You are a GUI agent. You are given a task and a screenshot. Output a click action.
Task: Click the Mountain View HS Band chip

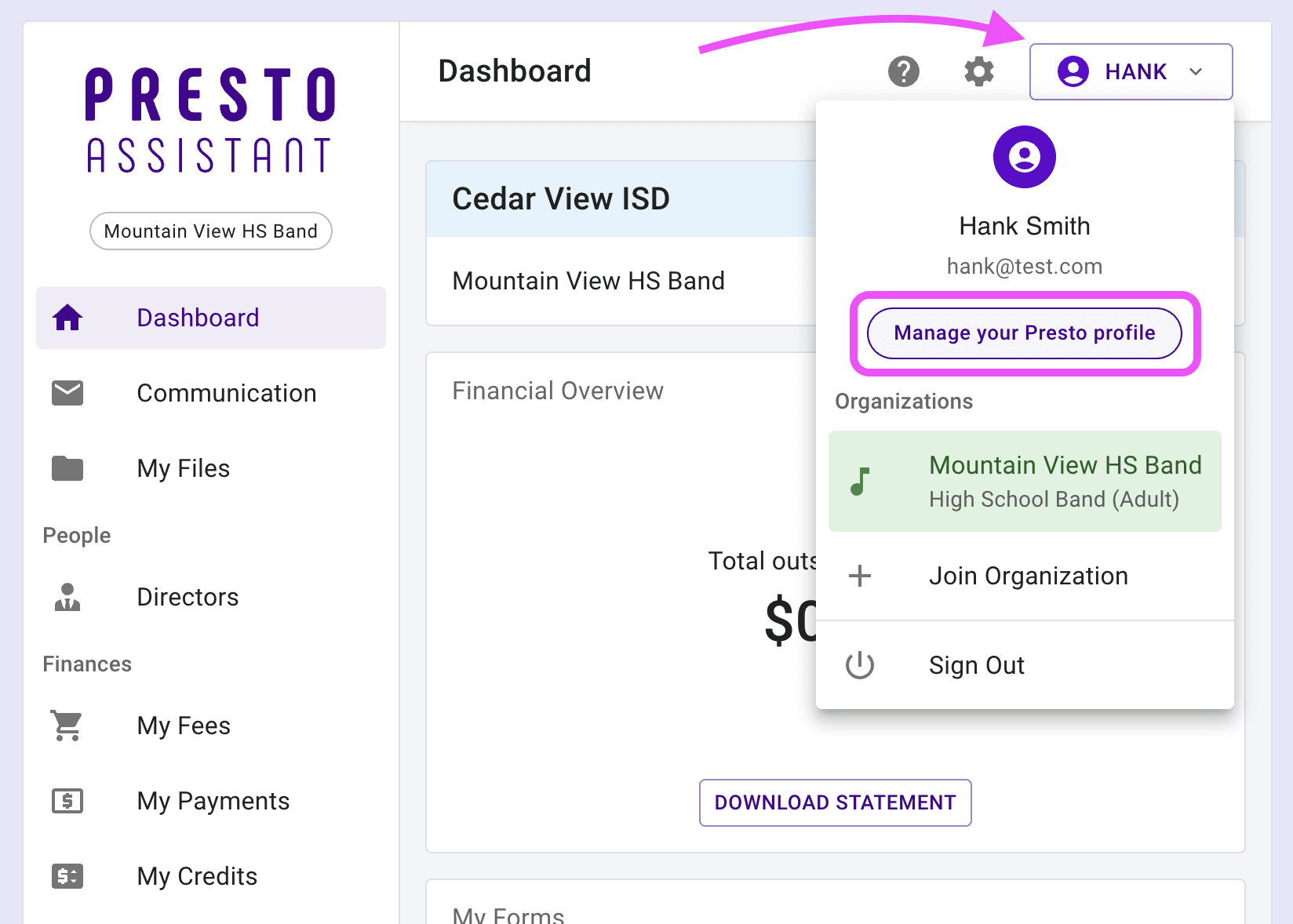click(x=211, y=231)
